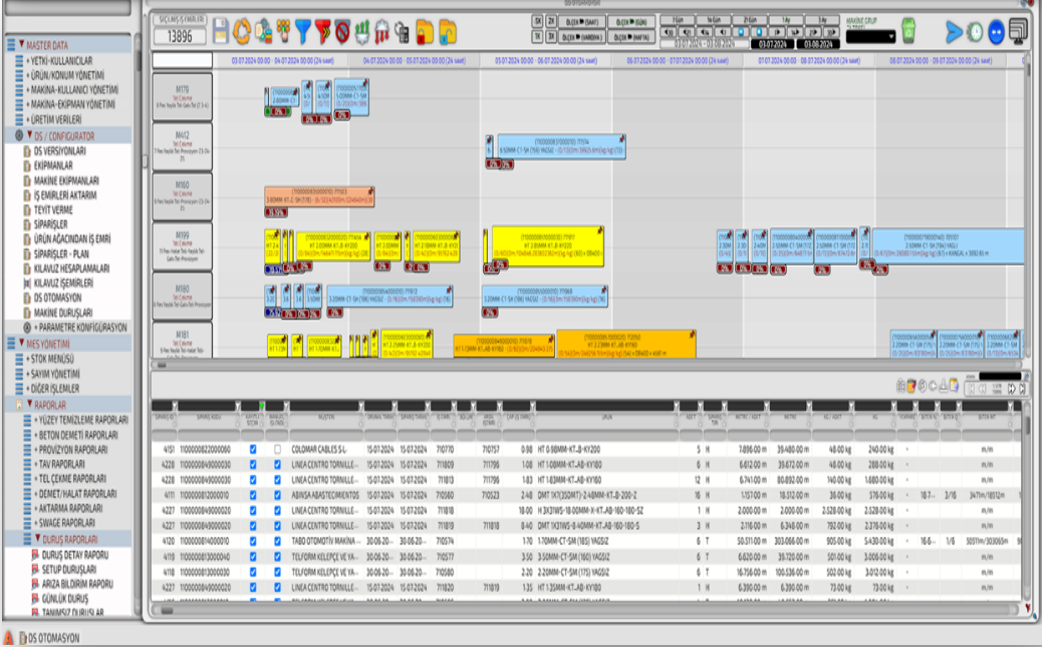This screenshot has width=1042, height=647.
Task: Click the green recycle bin icon
Action: tap(909, 31)
